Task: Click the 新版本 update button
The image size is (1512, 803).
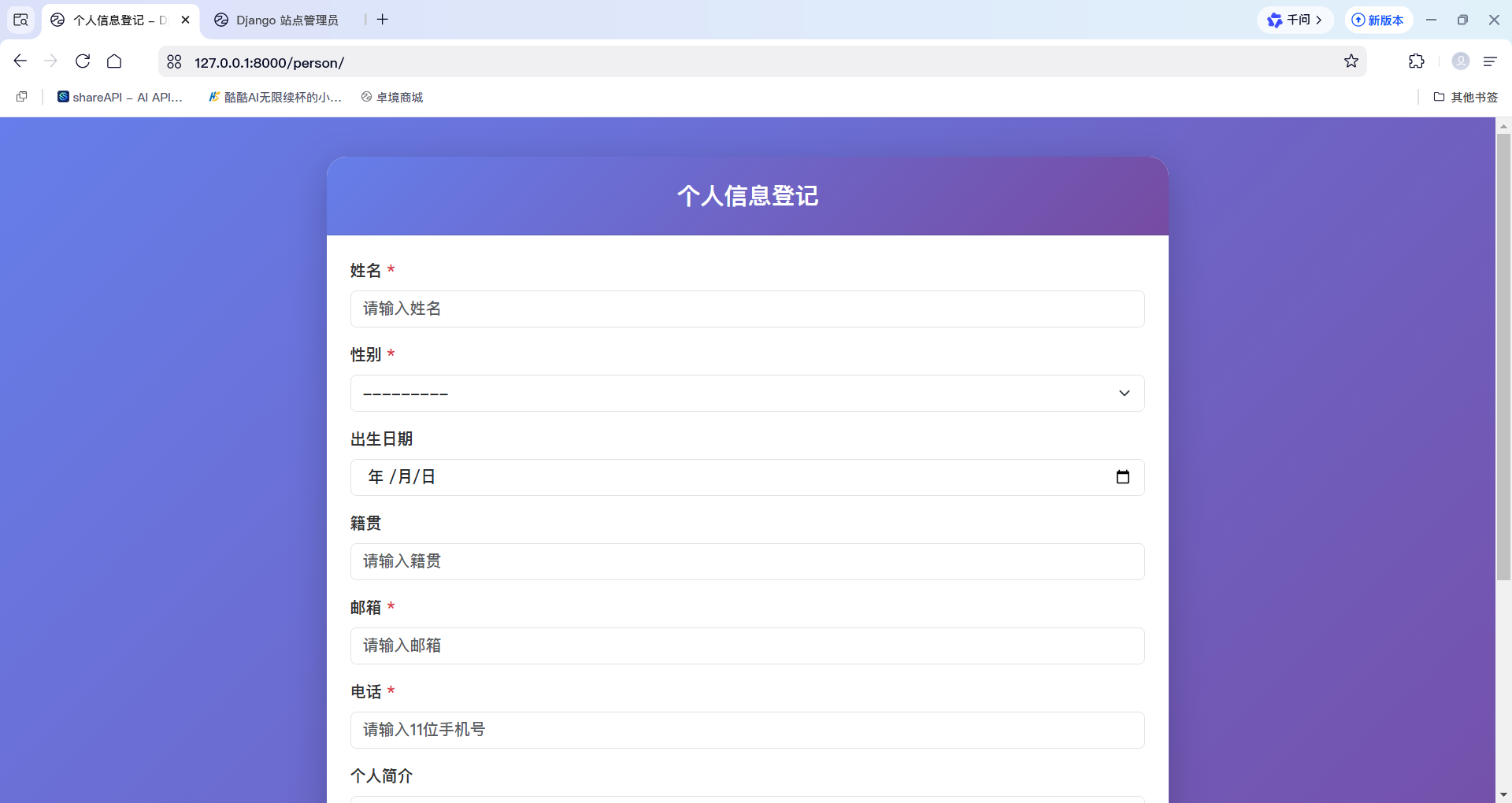Action: pos(1378,20)
